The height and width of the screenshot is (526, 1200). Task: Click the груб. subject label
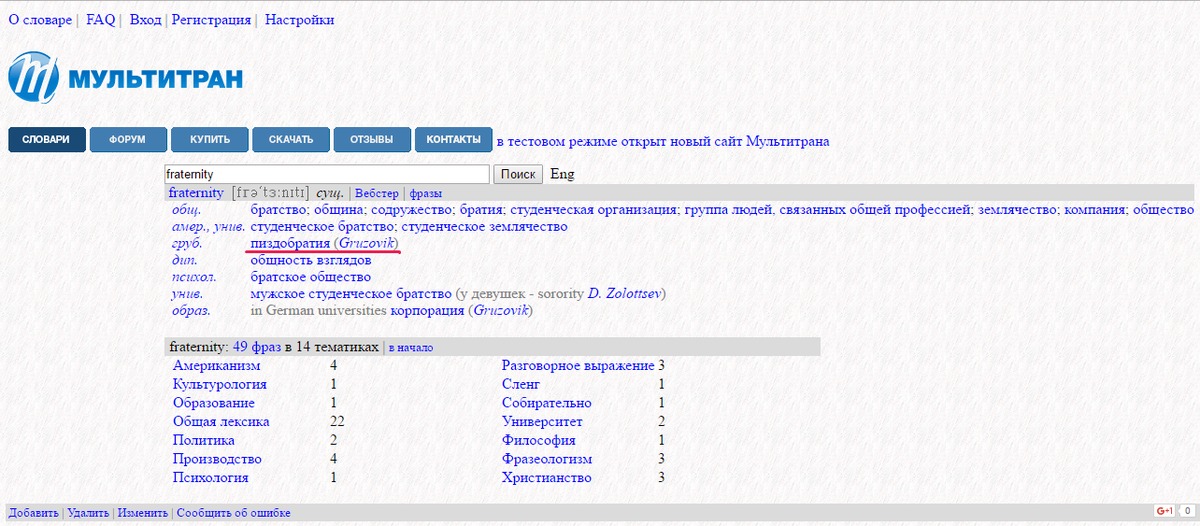[187, 244]
